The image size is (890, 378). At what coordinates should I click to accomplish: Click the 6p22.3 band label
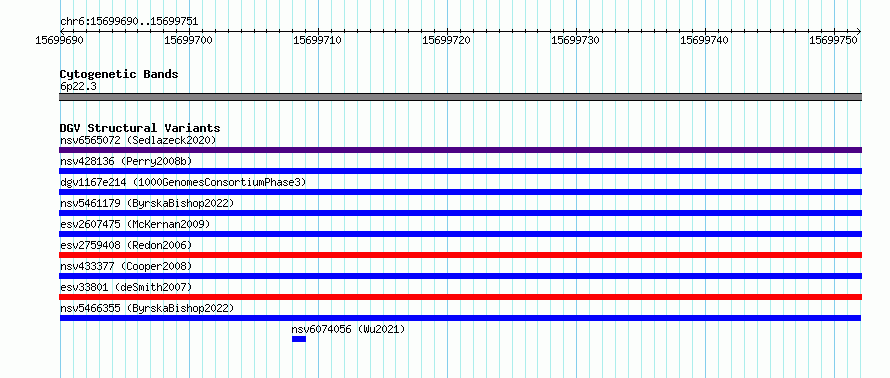coord(78,86)
